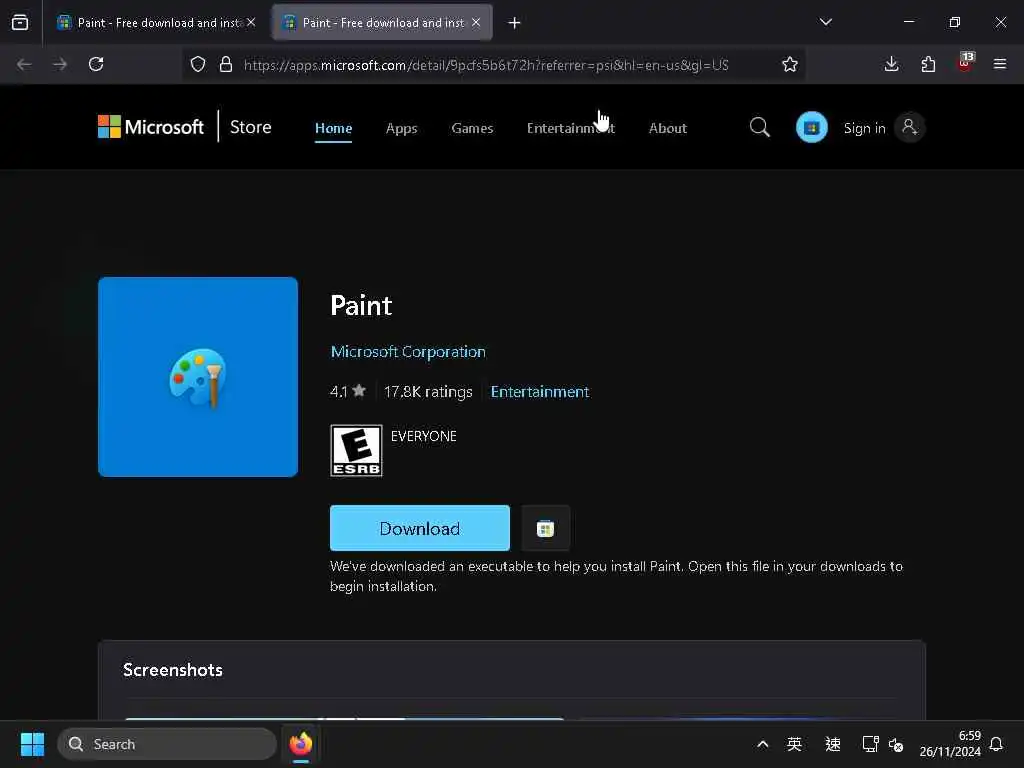Click the 英 input language indicator

tap(794, 744)
